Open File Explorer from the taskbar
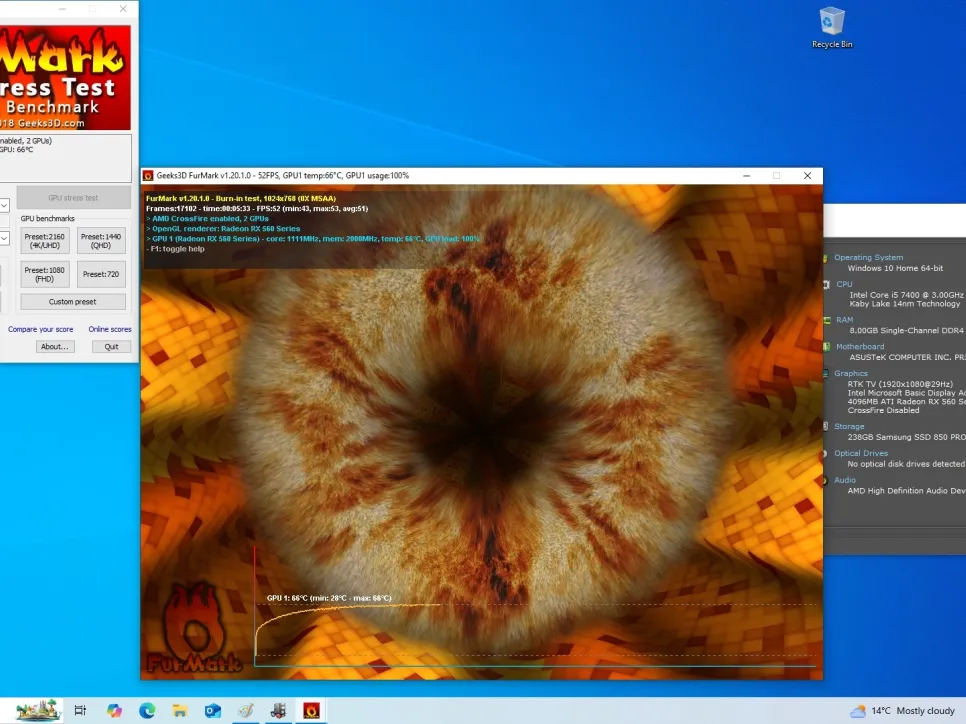This screenshot has width=966, height=724. 180,710
